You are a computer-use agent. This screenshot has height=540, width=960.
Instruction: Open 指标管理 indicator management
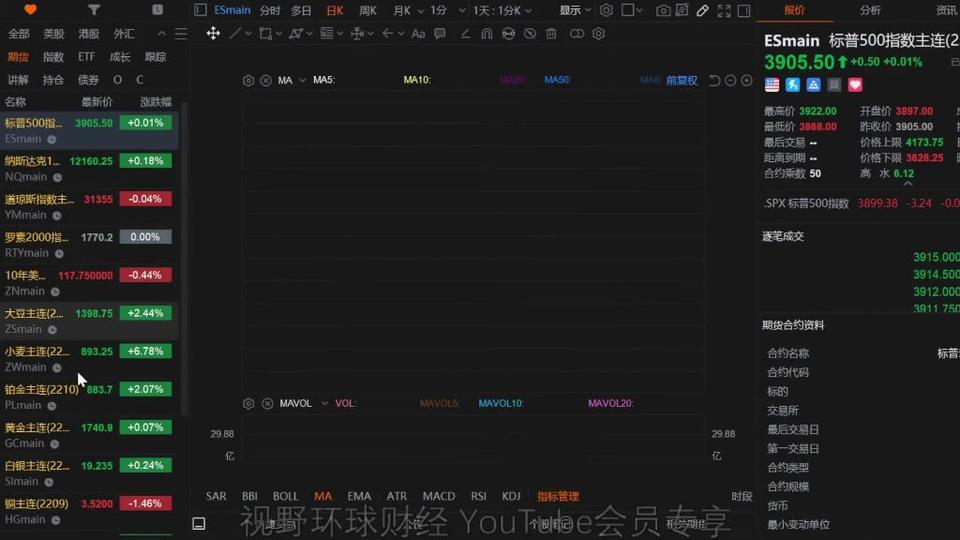[558, 496]
